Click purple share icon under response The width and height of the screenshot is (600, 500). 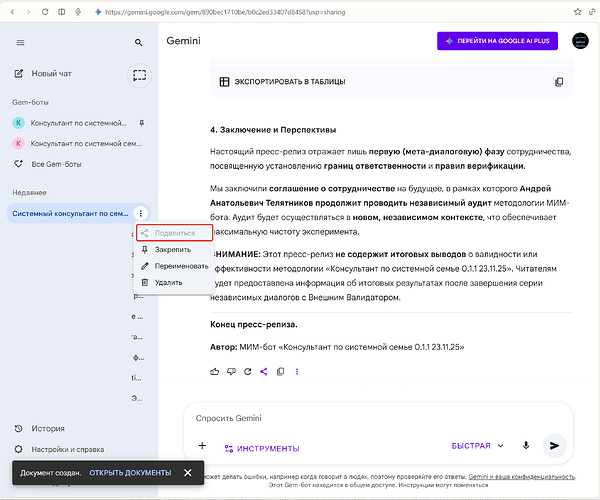(x=264, y=371)
